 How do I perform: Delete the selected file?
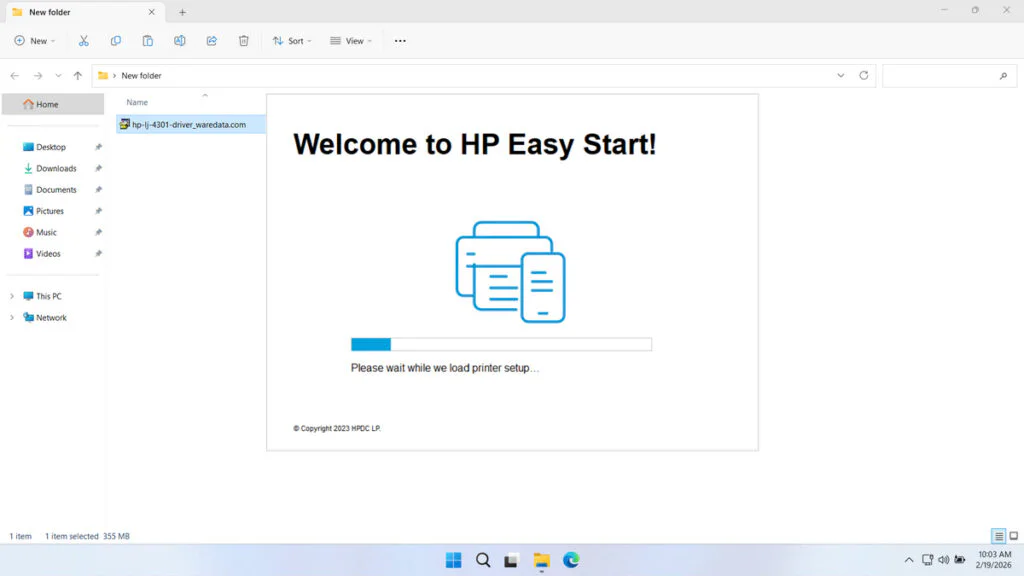(243, 40)
